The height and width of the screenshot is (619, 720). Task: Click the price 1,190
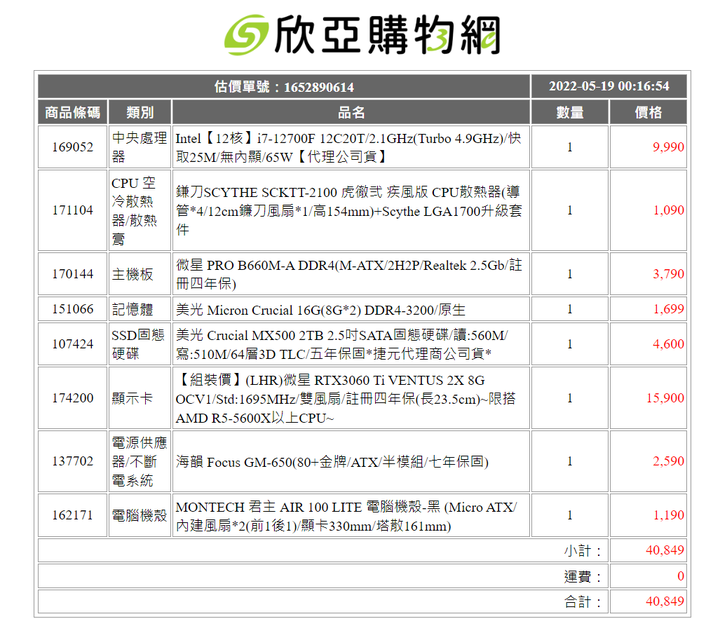(668, 515)
